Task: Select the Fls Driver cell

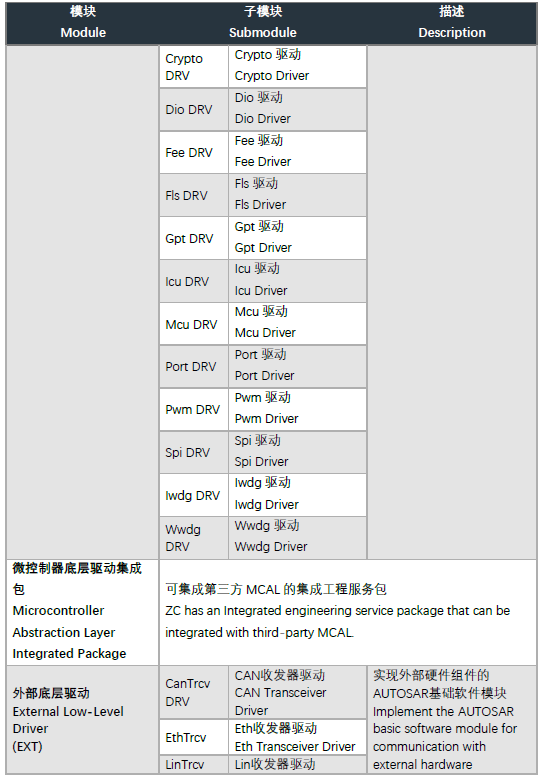Action: click(x=297, y=195)
